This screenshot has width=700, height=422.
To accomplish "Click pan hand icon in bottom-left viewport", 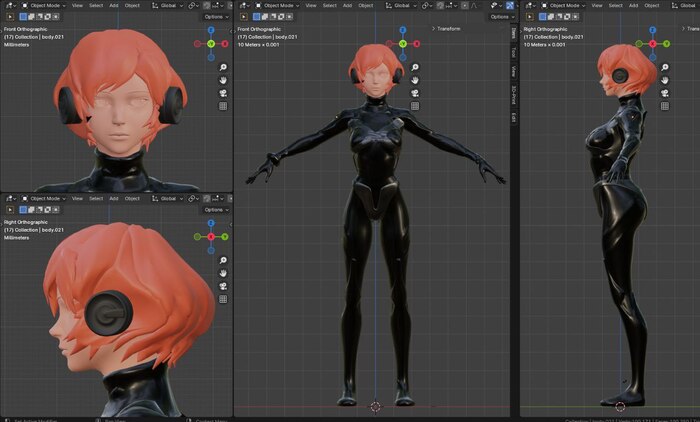I will click(x=223, y=273).
